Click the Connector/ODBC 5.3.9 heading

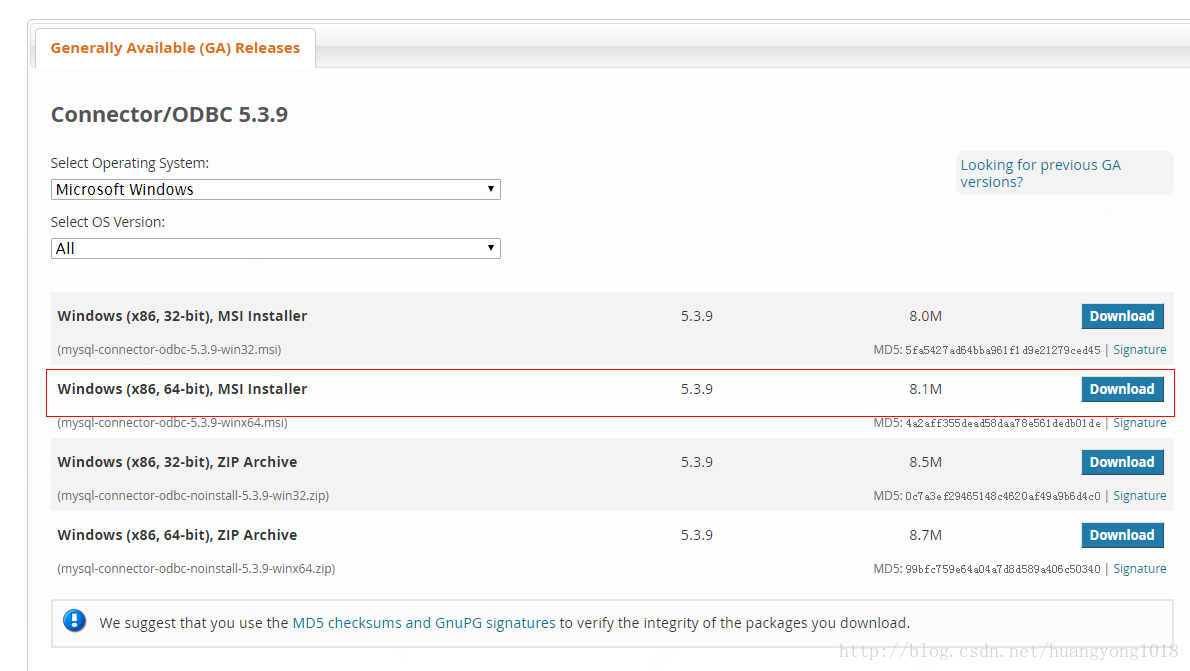tap(169, 114)
